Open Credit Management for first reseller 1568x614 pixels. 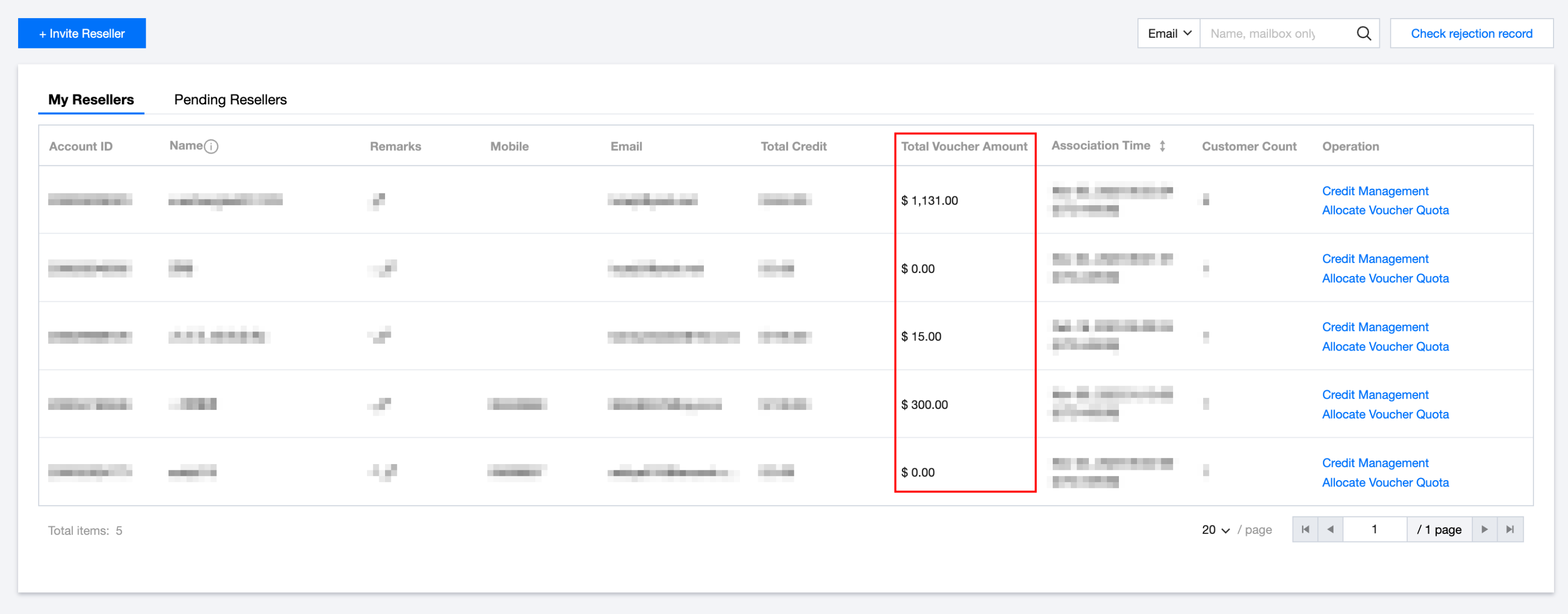coord(1374,191)
